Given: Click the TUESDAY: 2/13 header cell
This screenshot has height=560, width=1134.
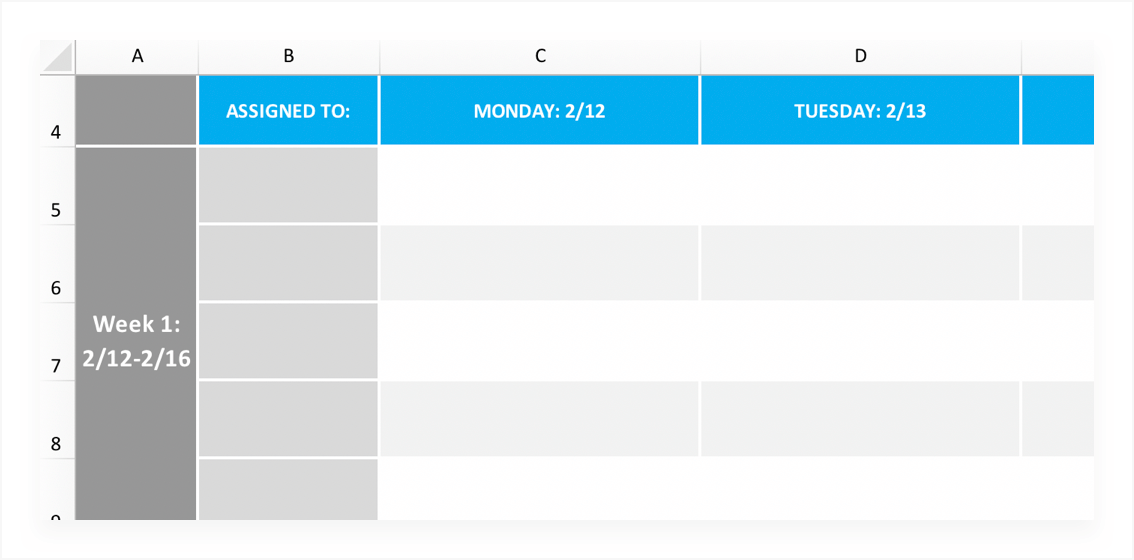Looking at the screenshot, I should coord(860,111).
